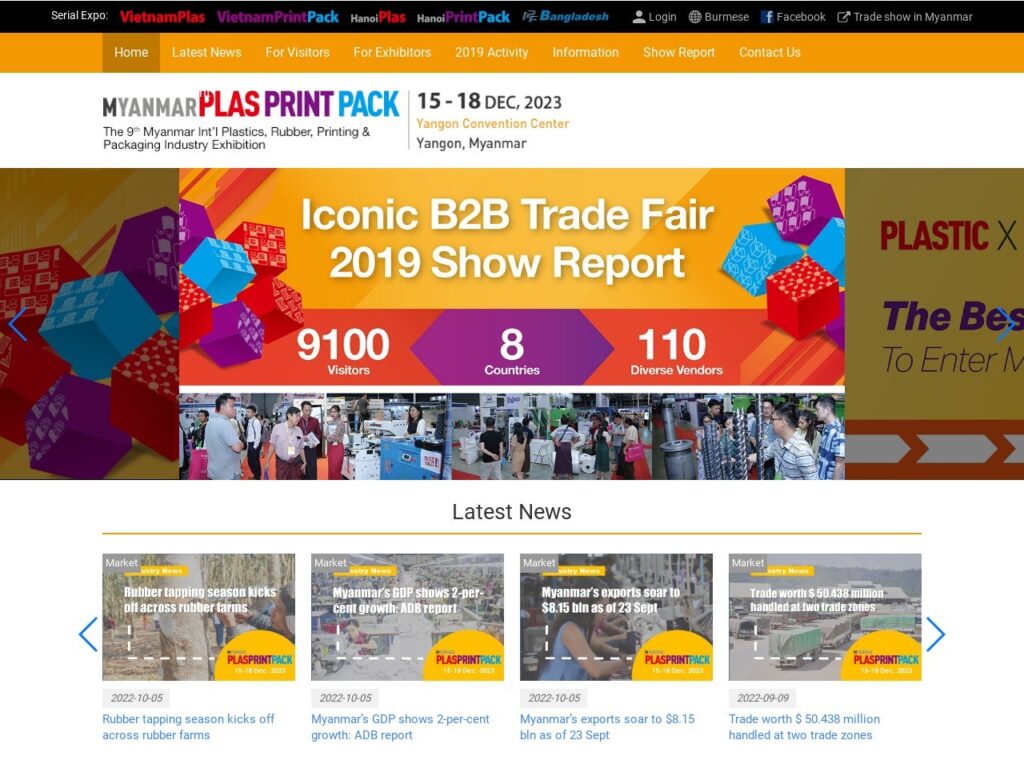The image size is (1024, 768).
Task: Open Trade worth $ 50.438 million article link
Action: pyautogui.click(x=804, y=727)
